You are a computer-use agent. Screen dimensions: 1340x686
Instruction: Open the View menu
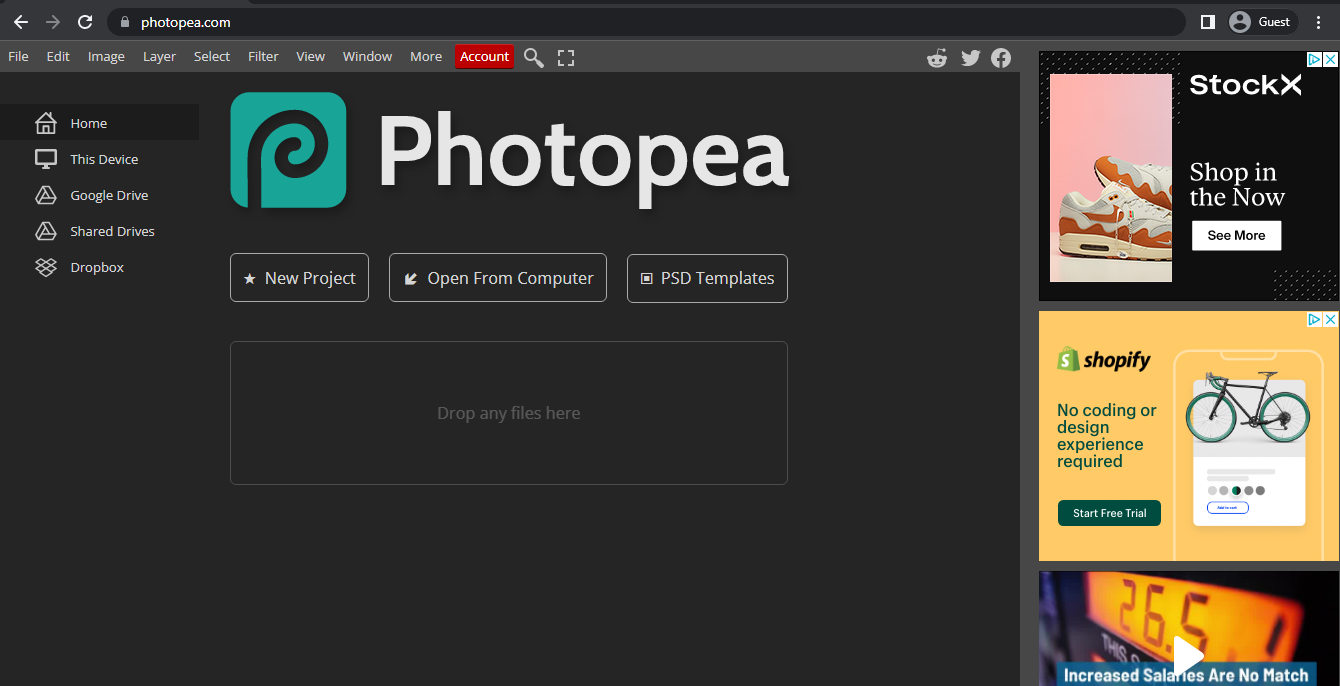pyautogui.click(x=310, y=57)
